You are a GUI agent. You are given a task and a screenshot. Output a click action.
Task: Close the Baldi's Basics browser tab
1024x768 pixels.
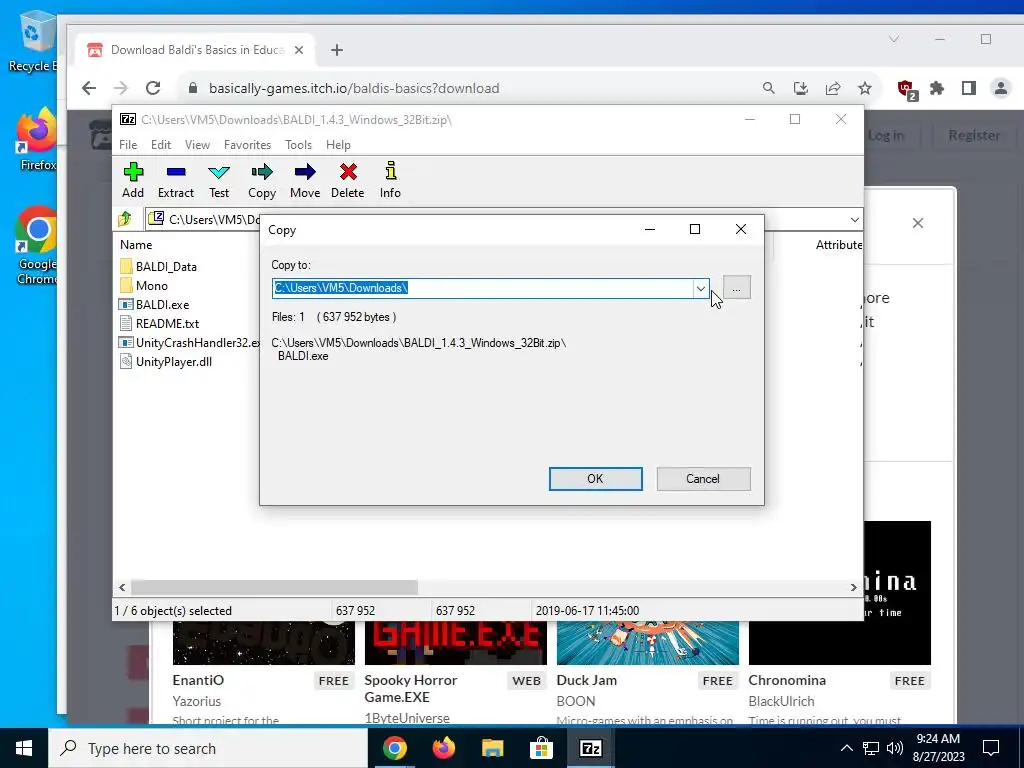click(298, 50)
